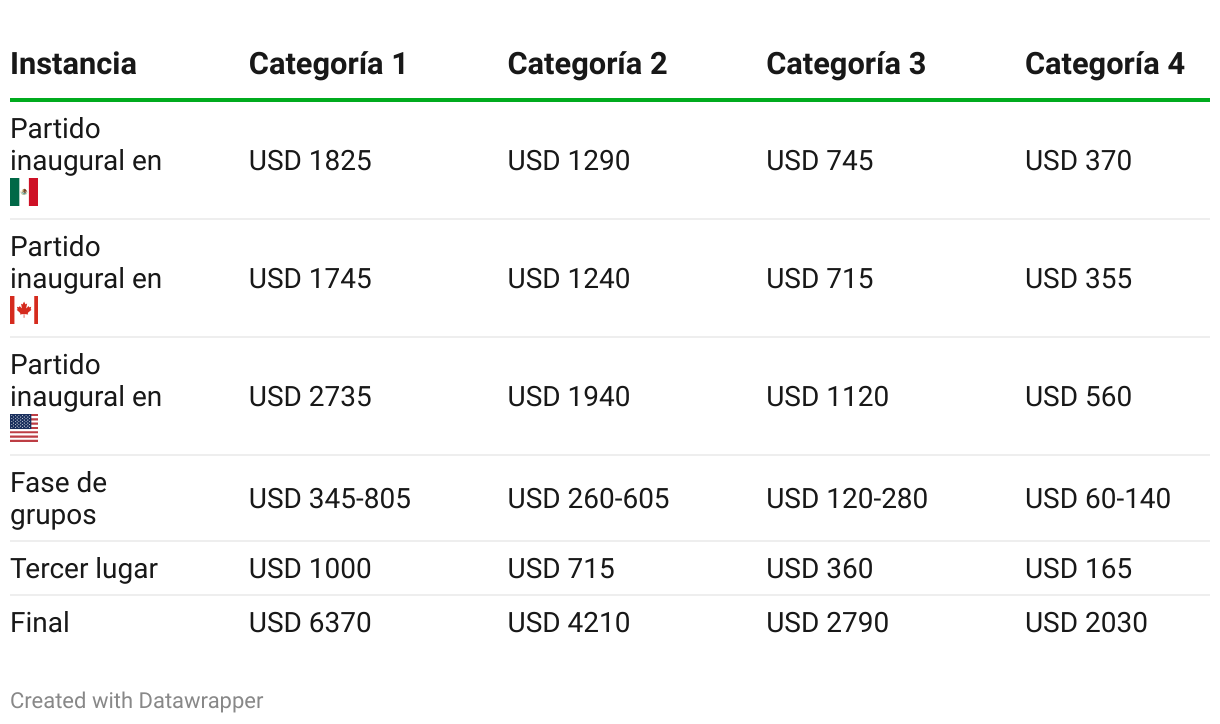Screen dimensions: 1220x724
Task: Click the Mexico flag icon
Action: tap(24, 192)
